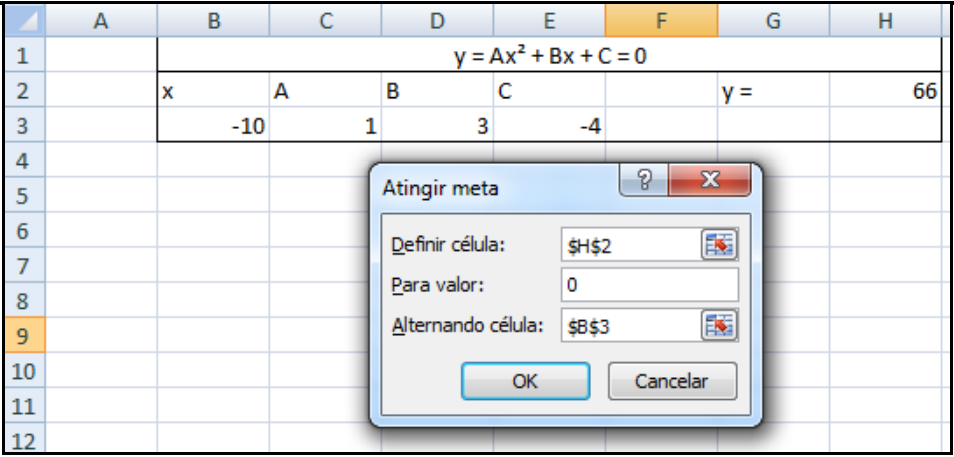The height and width of the screenshot is (457, 954).
Task: Click cell B3 containing -10
Action: (213, 127)
